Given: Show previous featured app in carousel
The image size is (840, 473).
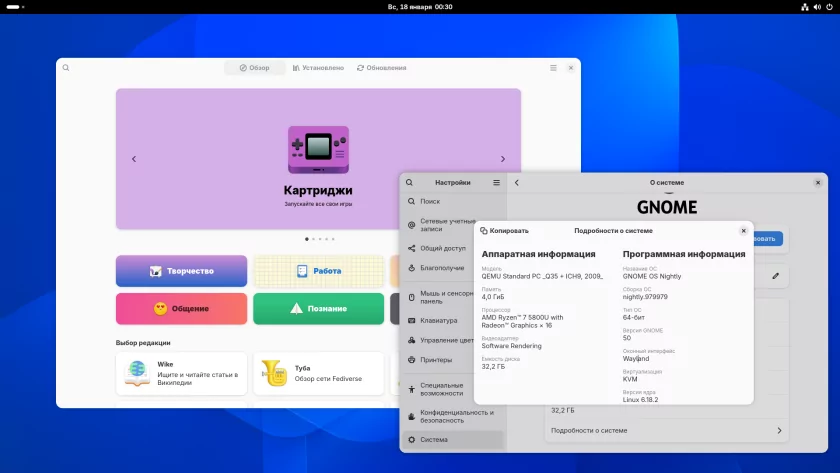Looking at the screenshot, I should (134, 159).
